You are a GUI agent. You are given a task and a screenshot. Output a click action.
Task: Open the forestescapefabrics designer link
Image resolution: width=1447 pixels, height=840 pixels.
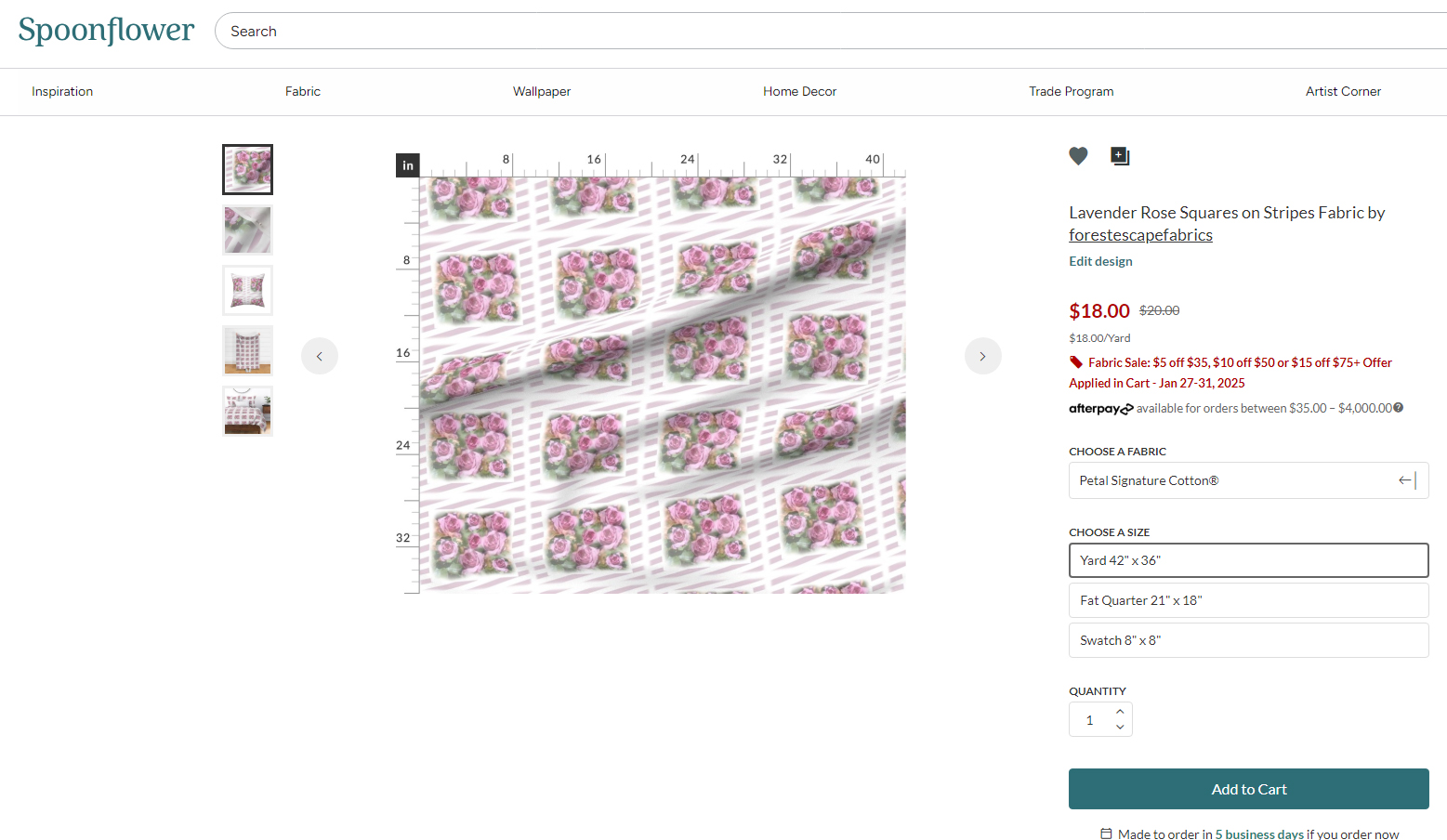tap(1140, 235)
